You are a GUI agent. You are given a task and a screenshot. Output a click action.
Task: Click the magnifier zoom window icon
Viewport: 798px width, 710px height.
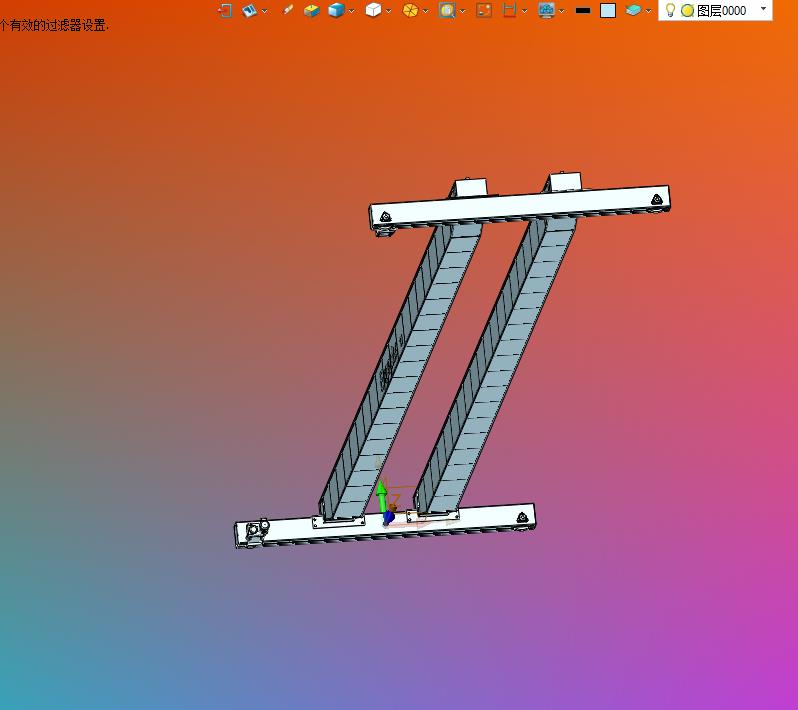click(x=447, y=10)
